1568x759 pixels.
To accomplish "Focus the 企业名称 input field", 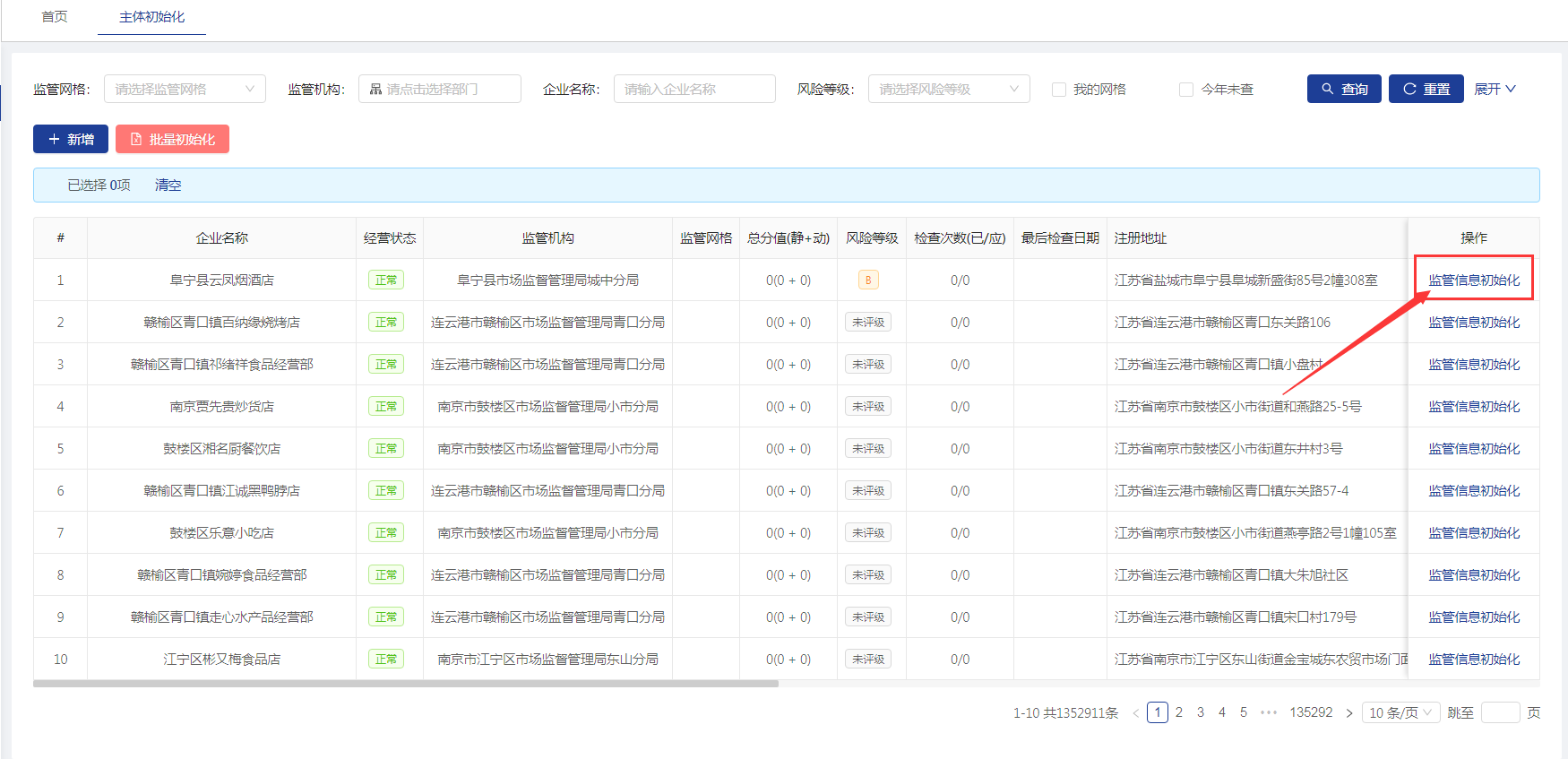I will coord(694,89).
